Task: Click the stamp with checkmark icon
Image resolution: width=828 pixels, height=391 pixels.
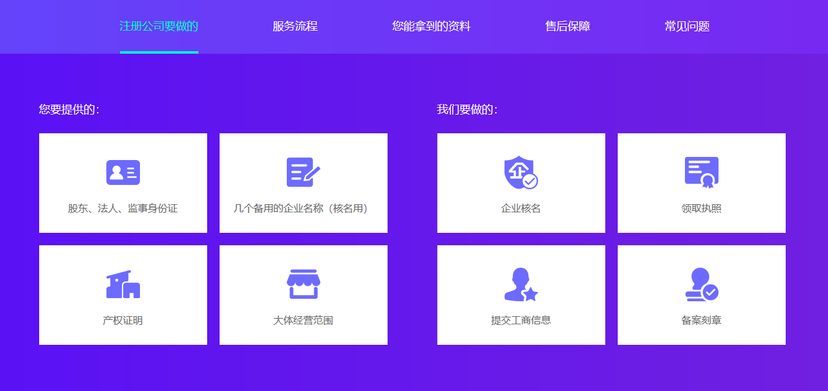Action: [x=701, y=284]
